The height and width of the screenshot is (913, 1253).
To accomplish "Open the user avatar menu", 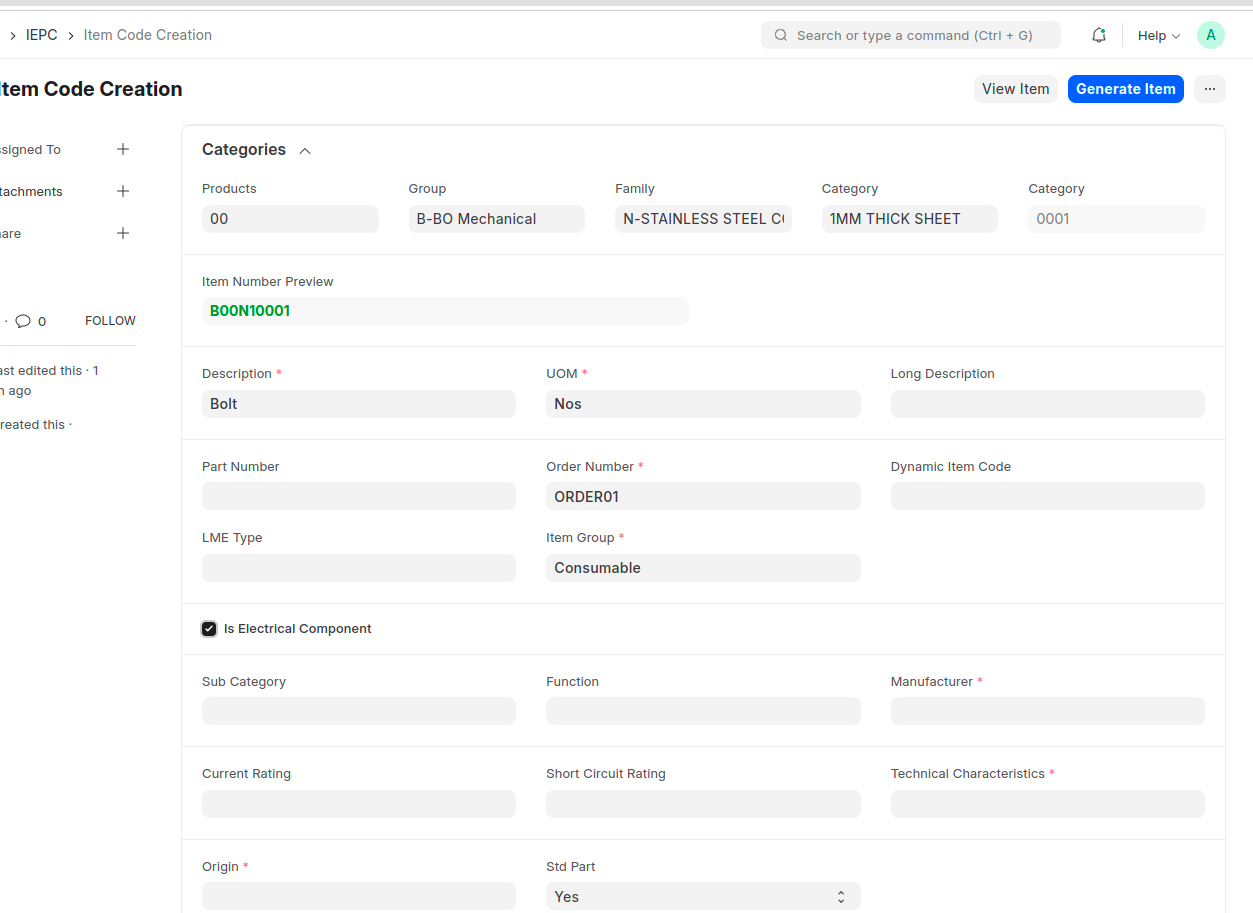I will click(1210, 35).
